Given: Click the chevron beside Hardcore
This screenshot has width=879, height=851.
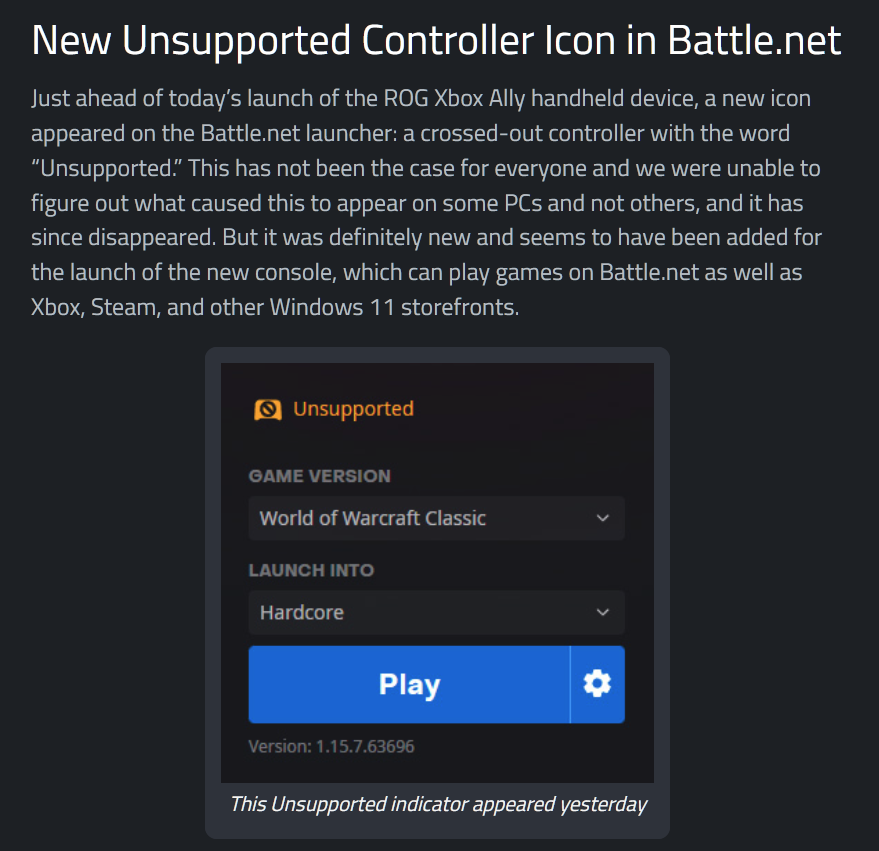Looking at the screenshot, I should [603, 612].
